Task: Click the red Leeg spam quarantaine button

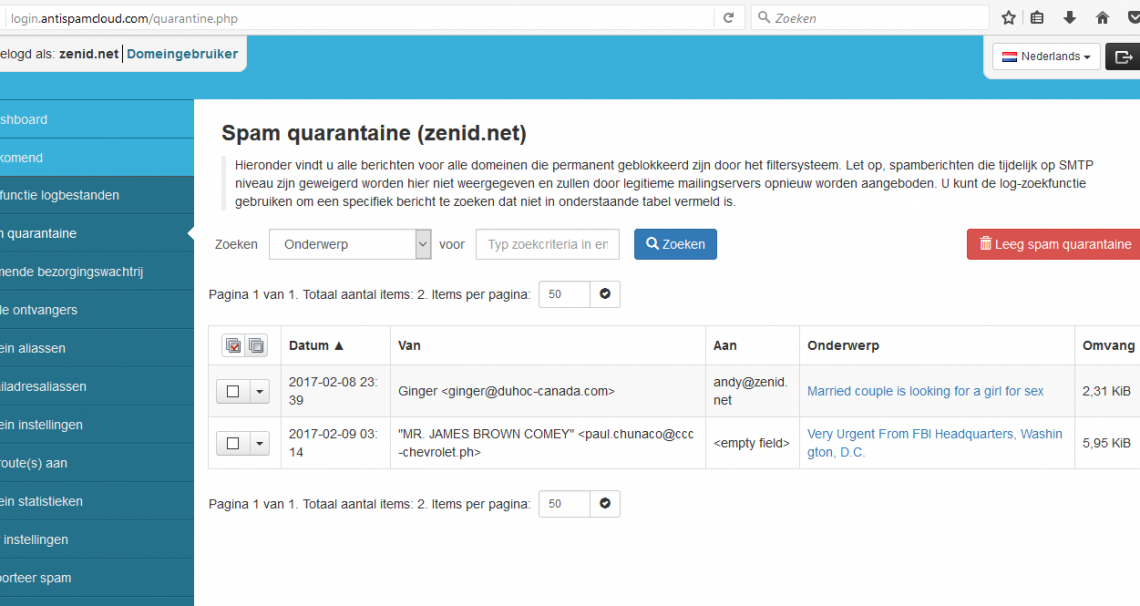Action: tap(1053, 244)
